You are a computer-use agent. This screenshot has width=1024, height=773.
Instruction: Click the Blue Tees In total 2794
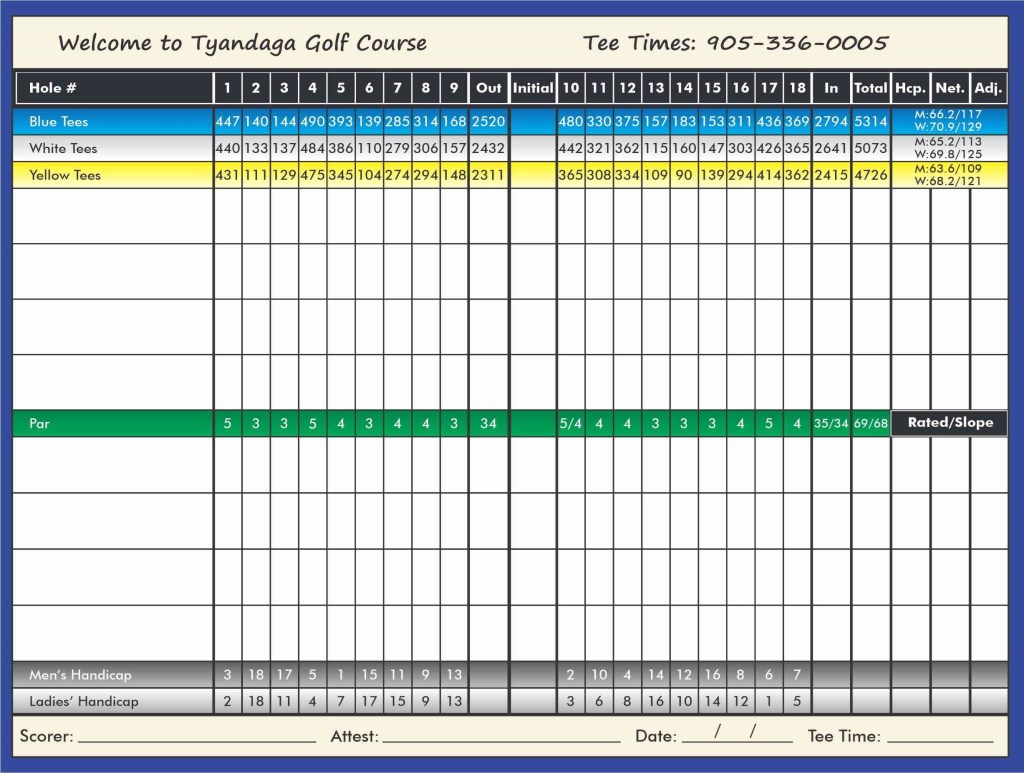831,121
